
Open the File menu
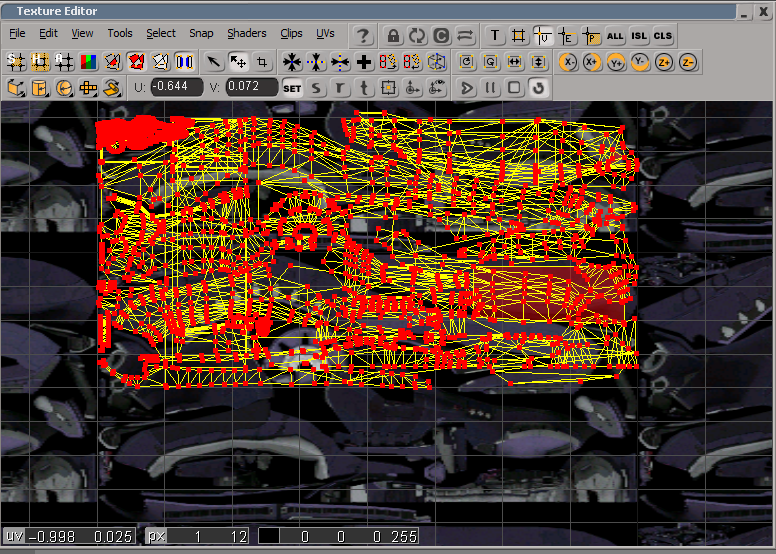(x=17, y=33)
